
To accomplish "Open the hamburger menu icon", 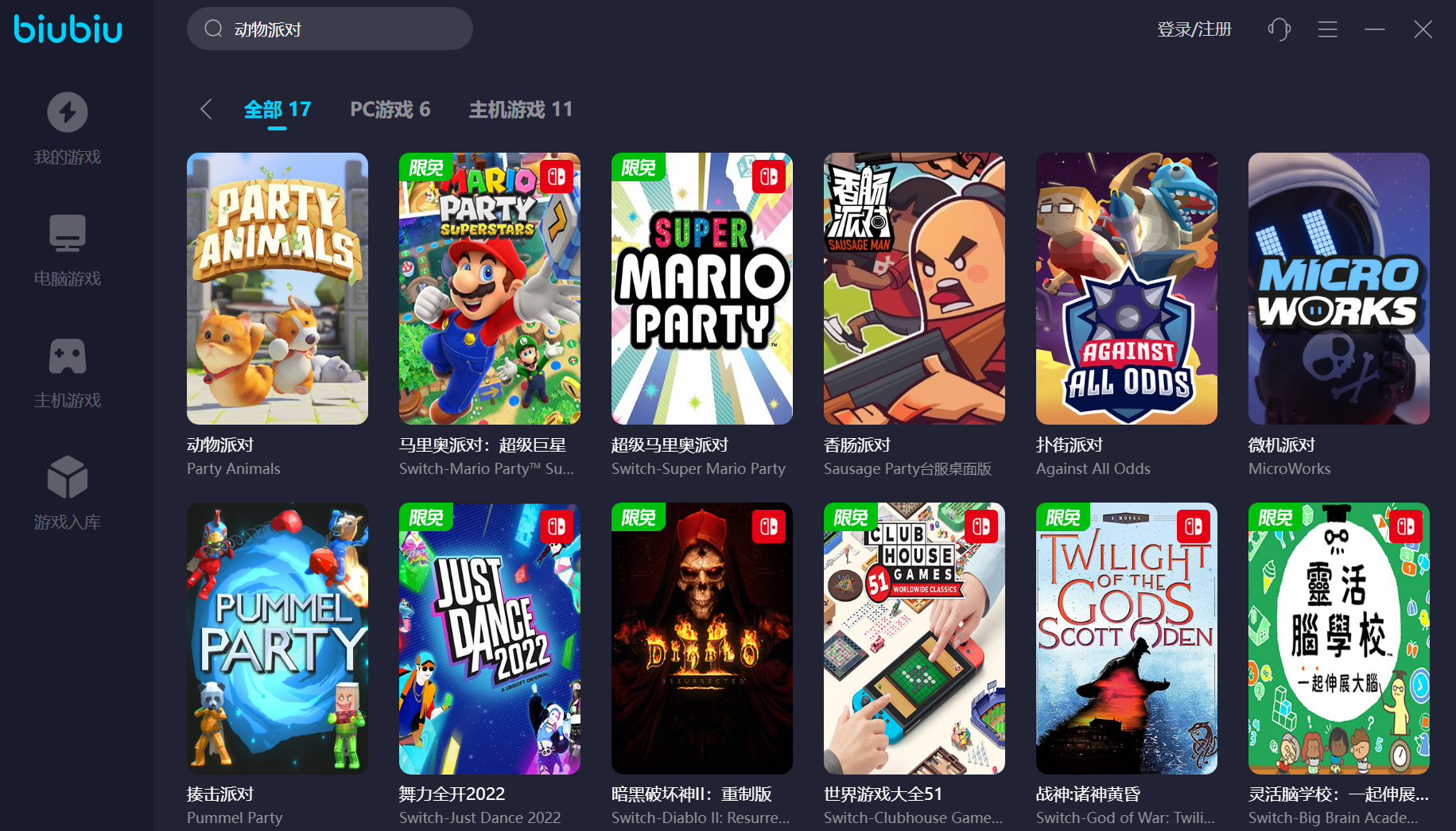I will [x=1327, y=29].
